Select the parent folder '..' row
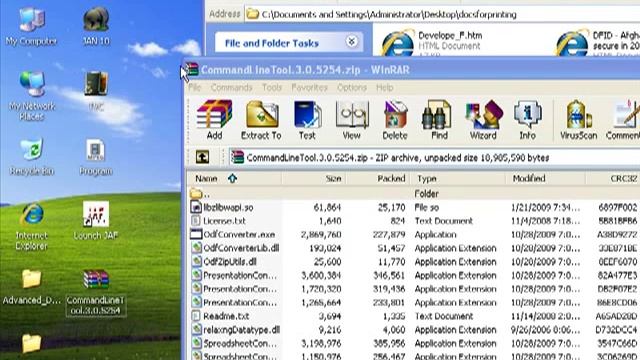640x360 pixels. (413, 193)
